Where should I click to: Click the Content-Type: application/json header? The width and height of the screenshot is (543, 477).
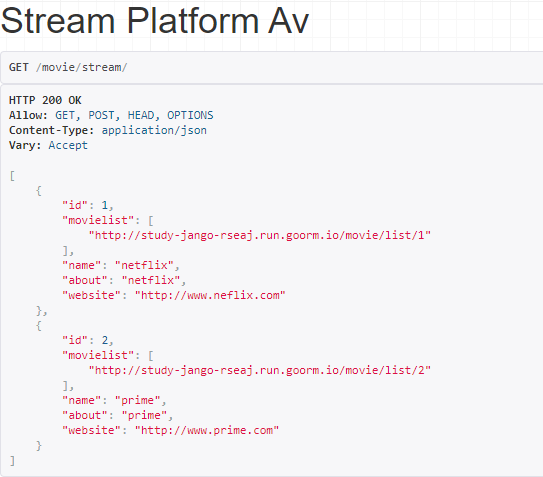coord(108,131)
